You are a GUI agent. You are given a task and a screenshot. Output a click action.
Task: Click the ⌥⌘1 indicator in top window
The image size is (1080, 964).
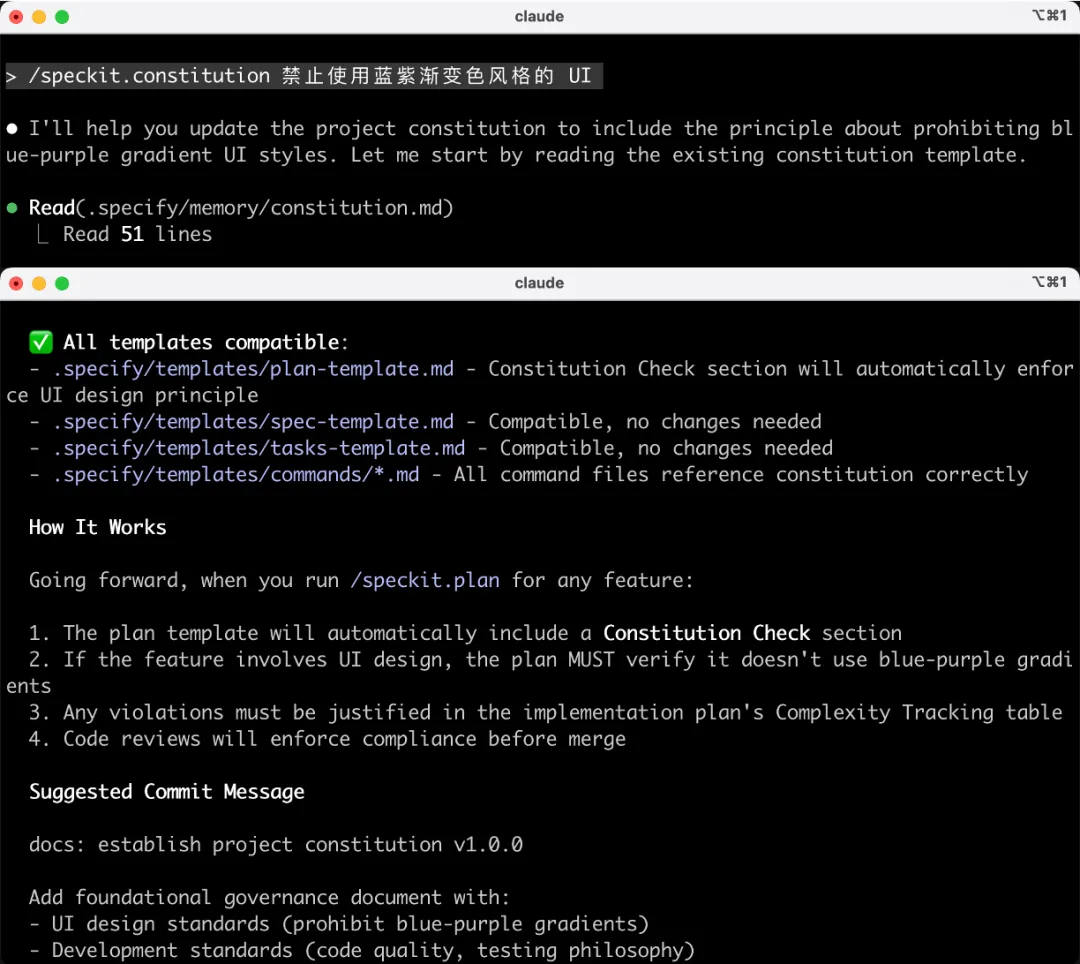point(1049,17)
